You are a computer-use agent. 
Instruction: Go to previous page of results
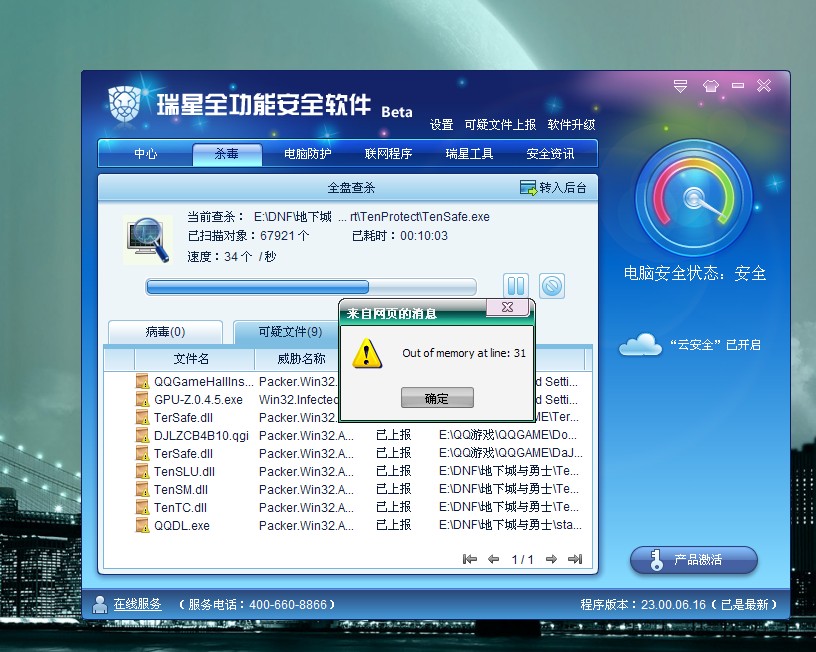(493, 559)
